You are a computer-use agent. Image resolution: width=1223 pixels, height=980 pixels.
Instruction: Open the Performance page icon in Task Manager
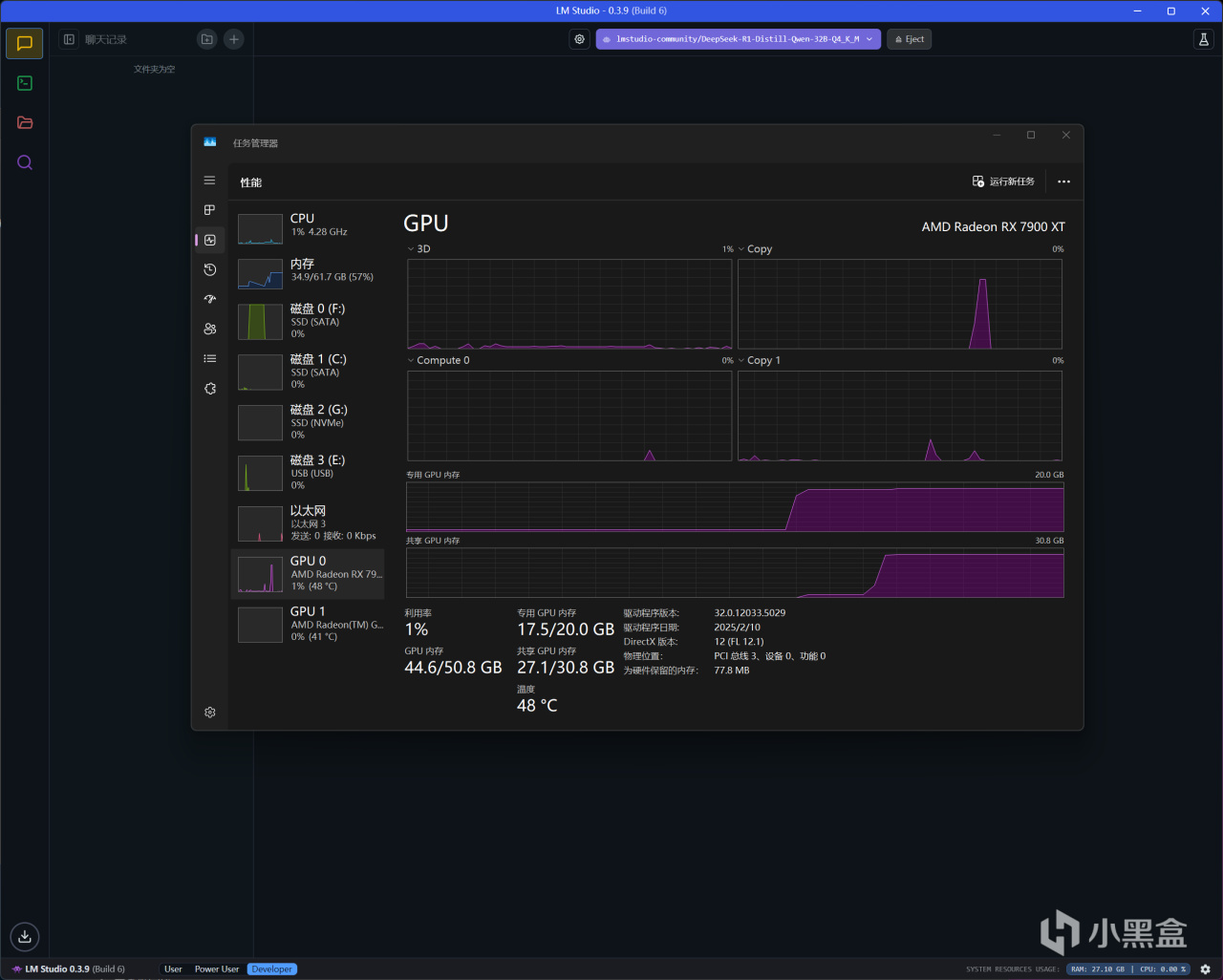210,240
